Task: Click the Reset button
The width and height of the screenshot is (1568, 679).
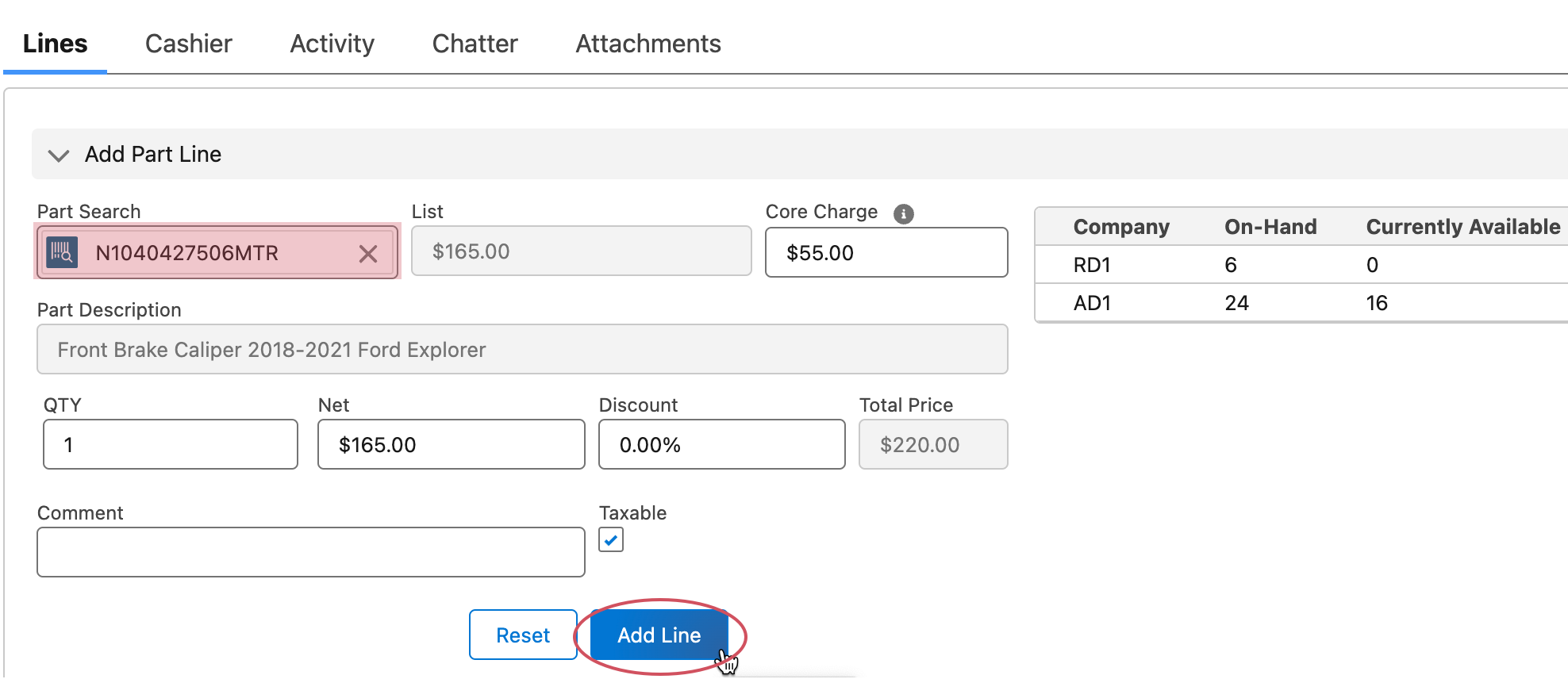Action: tap(523, 635)
